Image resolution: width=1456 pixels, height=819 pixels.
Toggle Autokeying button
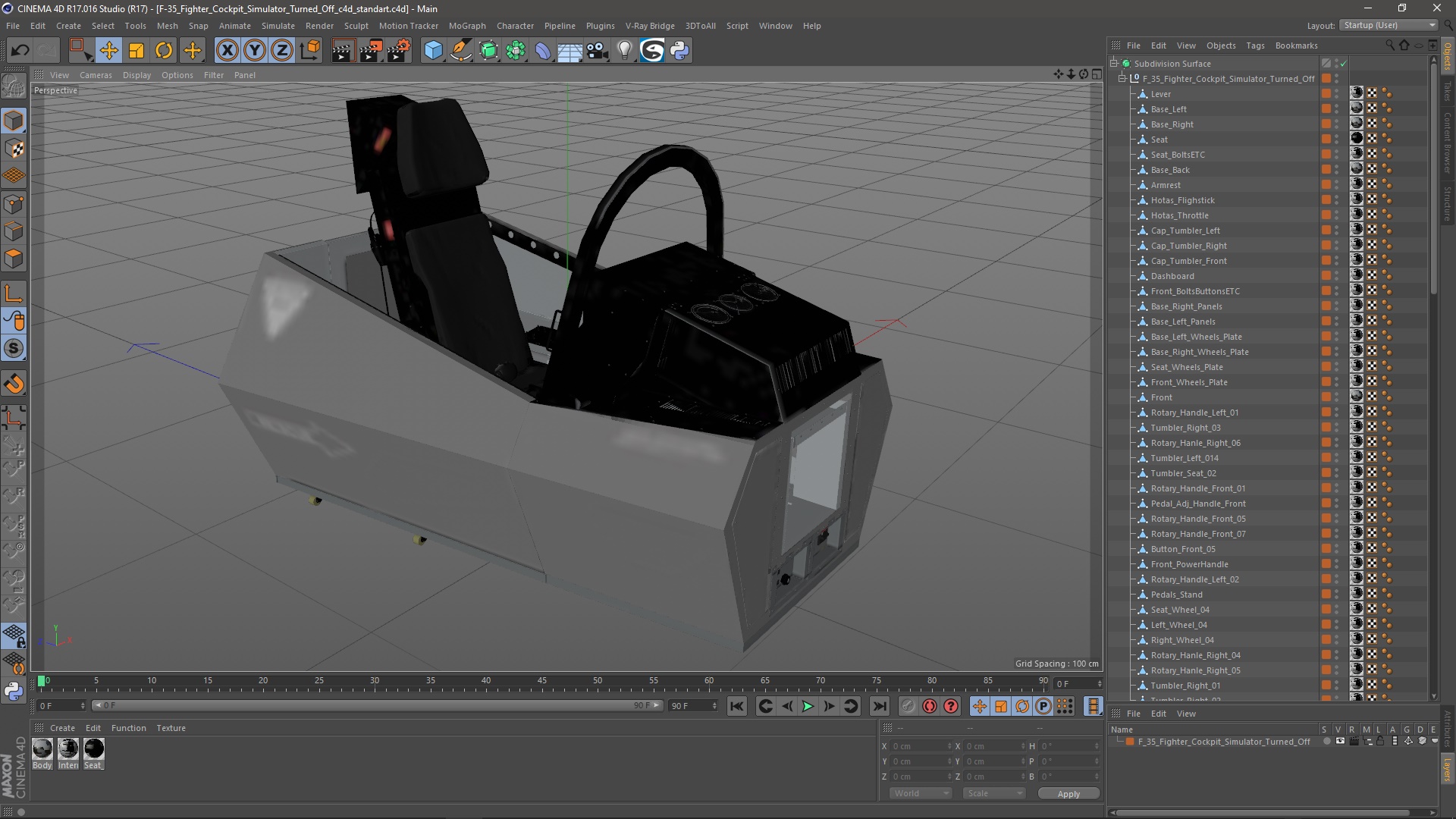pyautogui.click(x=930, y=706)
